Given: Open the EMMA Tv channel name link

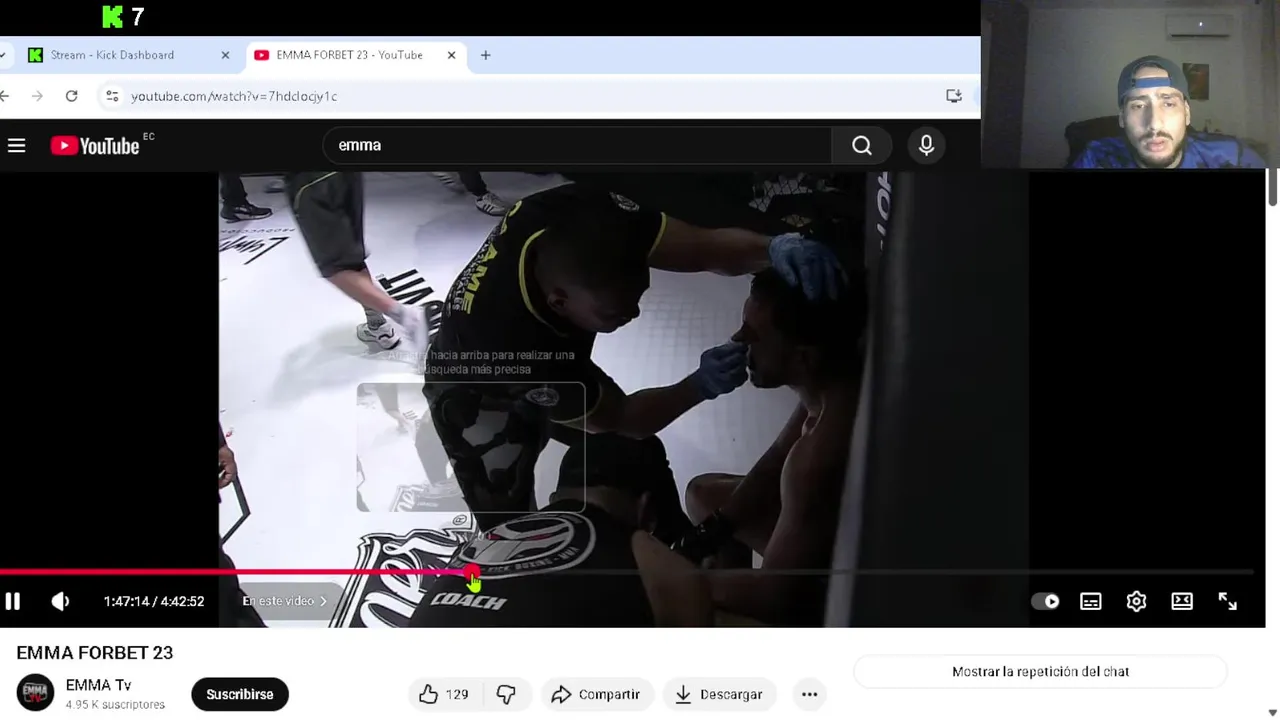Looking at the screenshot, I should click(98, 685).
